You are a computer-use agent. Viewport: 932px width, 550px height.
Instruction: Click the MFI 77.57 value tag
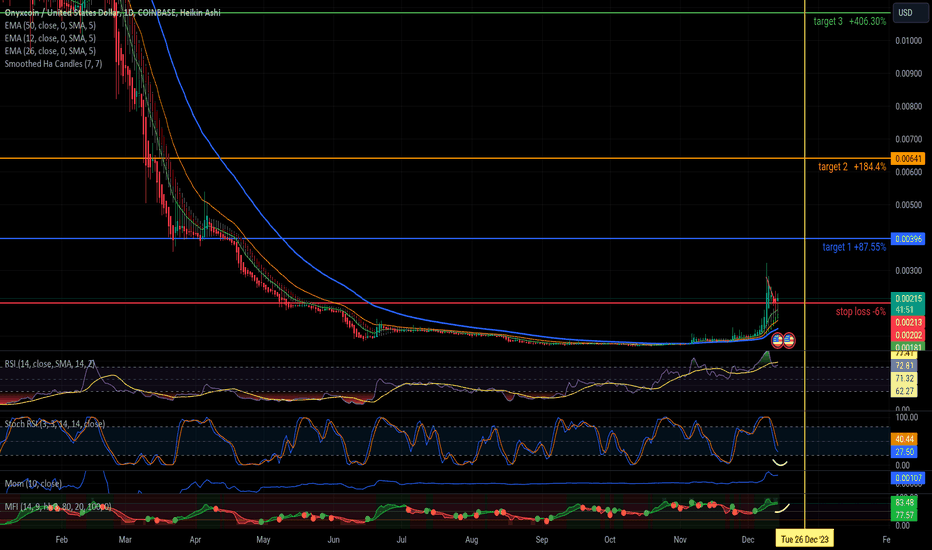click(x=904, y=515)
